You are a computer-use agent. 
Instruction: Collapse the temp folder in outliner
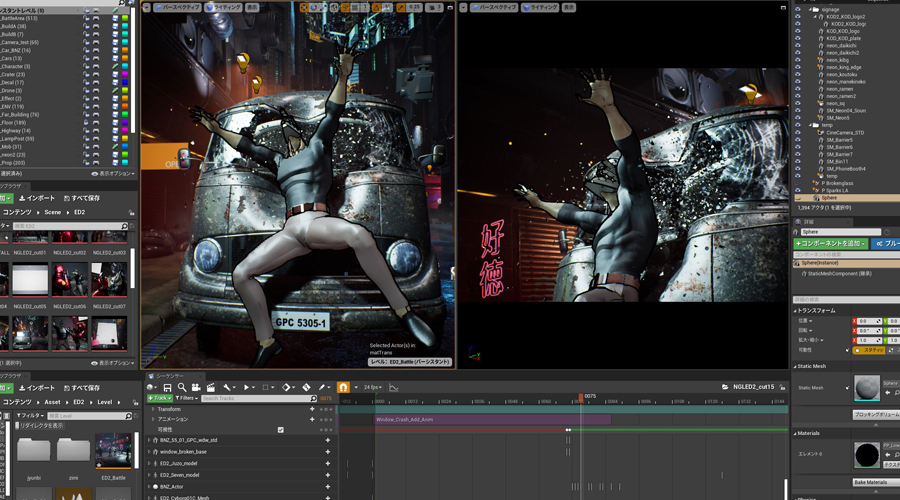click(810, 125)
